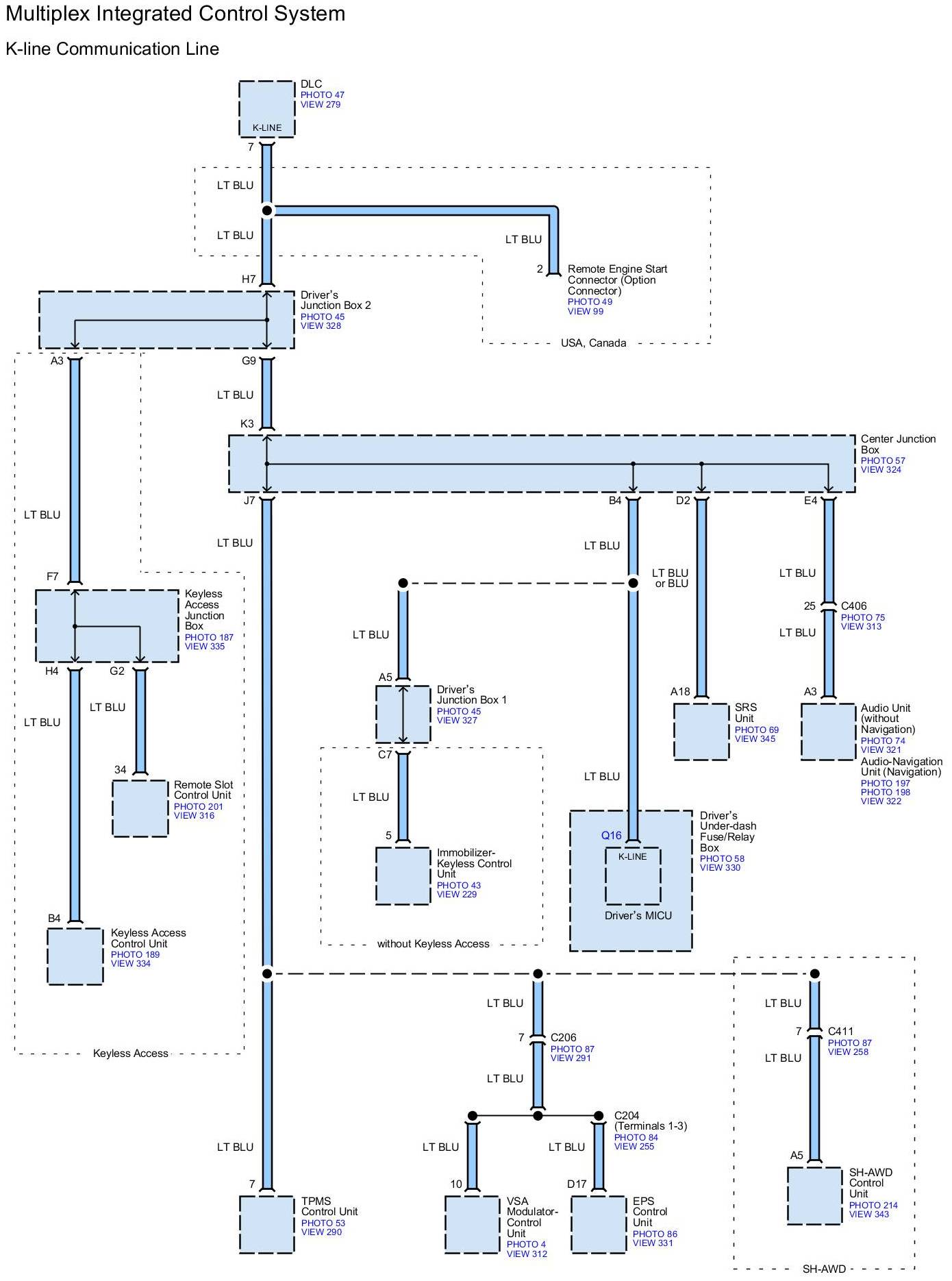Screen dimensions: 952x1281
Task: Click VIEW 291 beside connector C206
Action: coord(571,1058)
